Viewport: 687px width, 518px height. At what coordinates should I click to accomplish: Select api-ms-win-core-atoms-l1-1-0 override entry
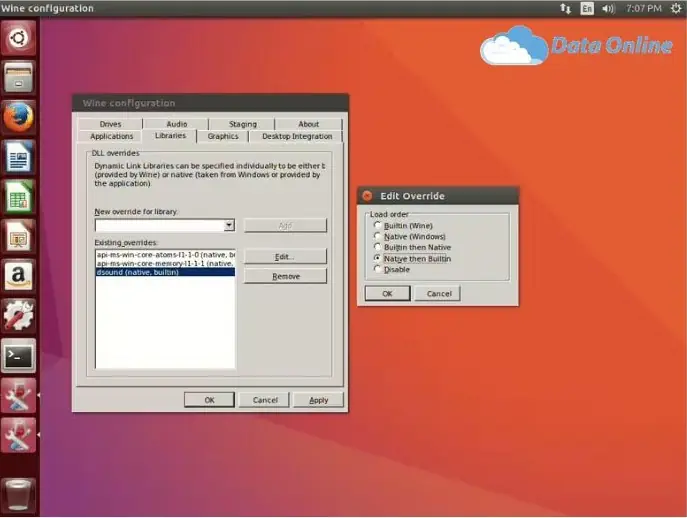click(x=165, y=255)
